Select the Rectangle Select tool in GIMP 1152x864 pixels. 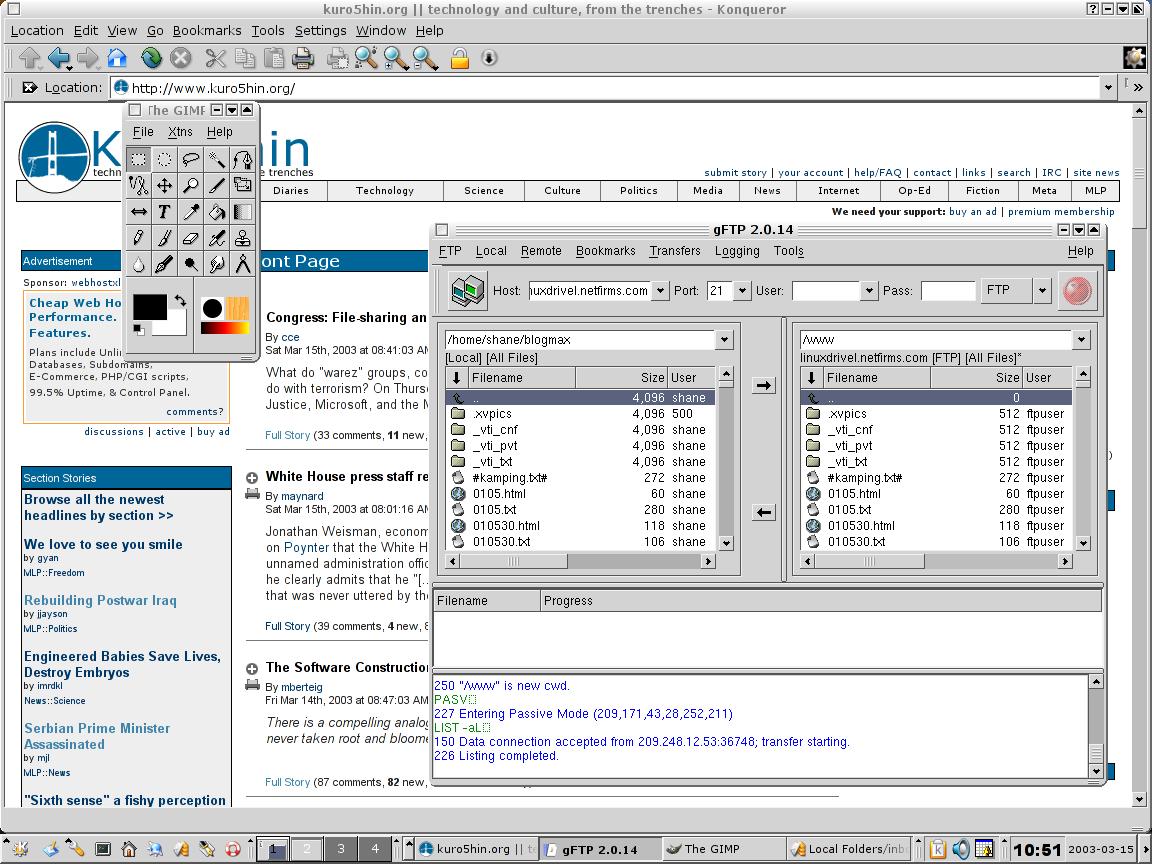pyautogui.click(x=138, y=159)
